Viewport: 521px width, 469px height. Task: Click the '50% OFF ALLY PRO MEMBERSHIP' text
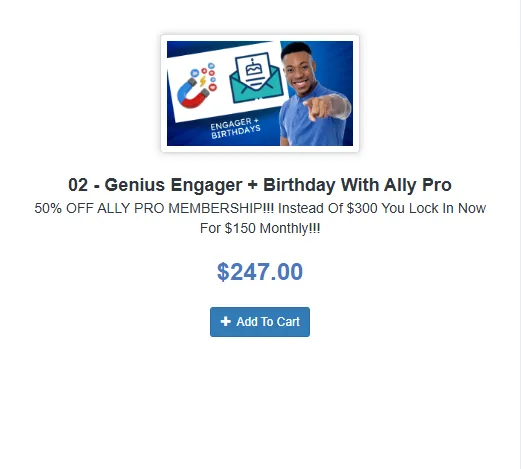154,208
